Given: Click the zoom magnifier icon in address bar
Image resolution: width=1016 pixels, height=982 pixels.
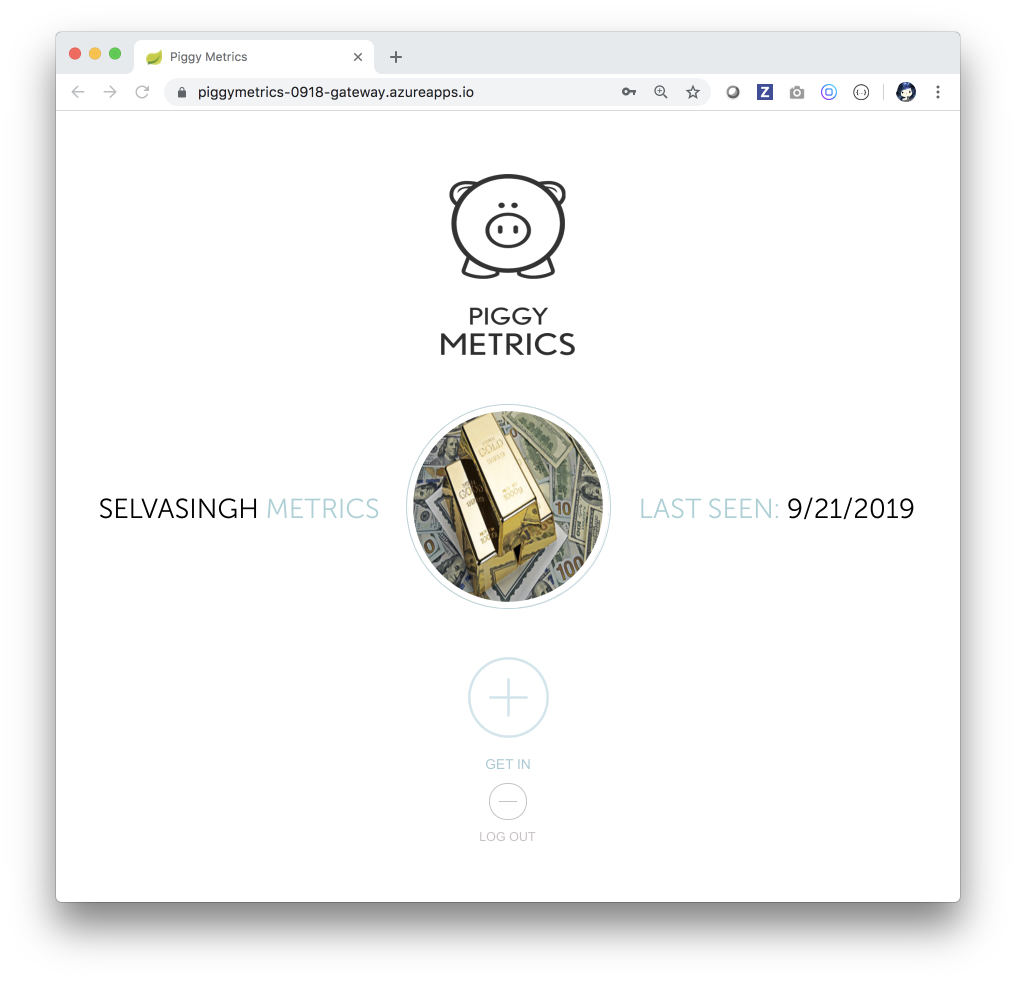Looking at the screenshot, I should [660, 92].
